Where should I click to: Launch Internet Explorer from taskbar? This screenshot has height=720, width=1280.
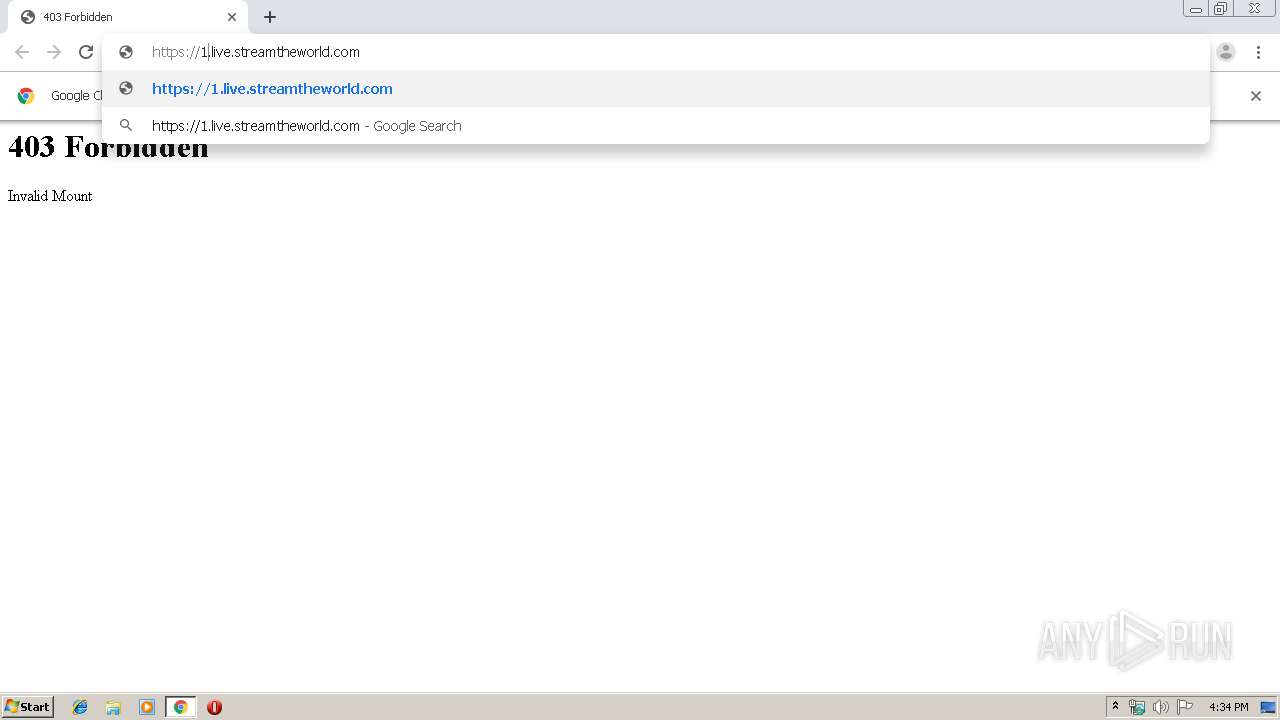(80, 707)
